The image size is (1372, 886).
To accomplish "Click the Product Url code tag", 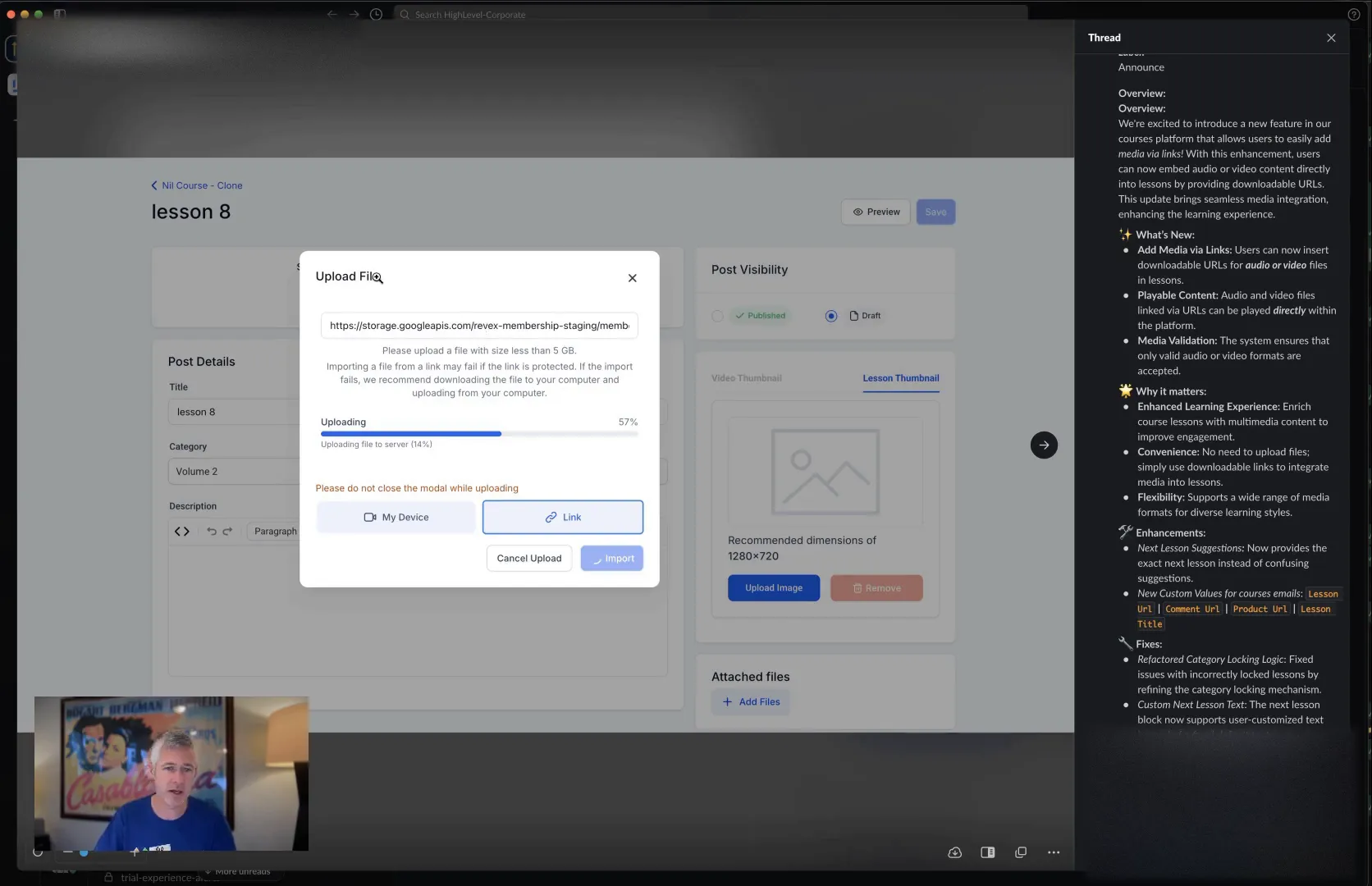I will [1260, 610].
